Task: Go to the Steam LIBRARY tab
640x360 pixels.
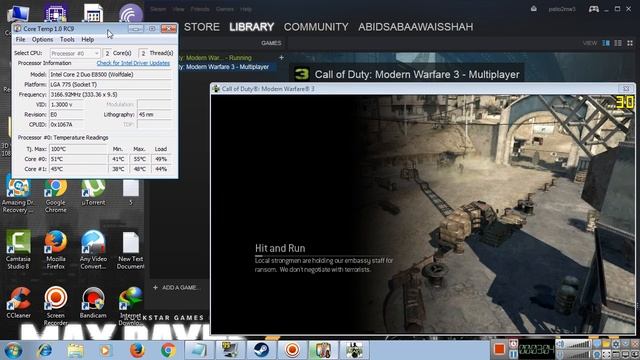Action: point(251,27)
